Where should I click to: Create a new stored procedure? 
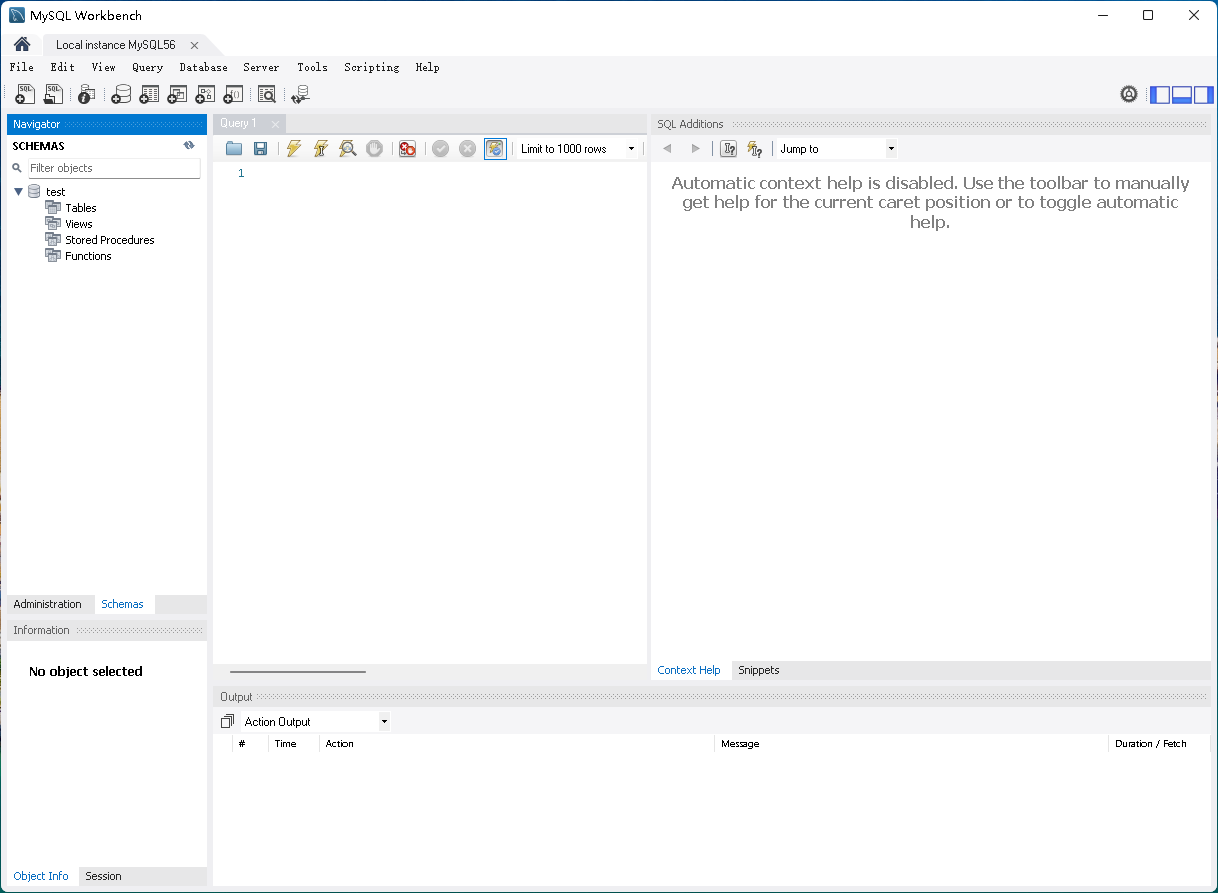tap(205, 93)
